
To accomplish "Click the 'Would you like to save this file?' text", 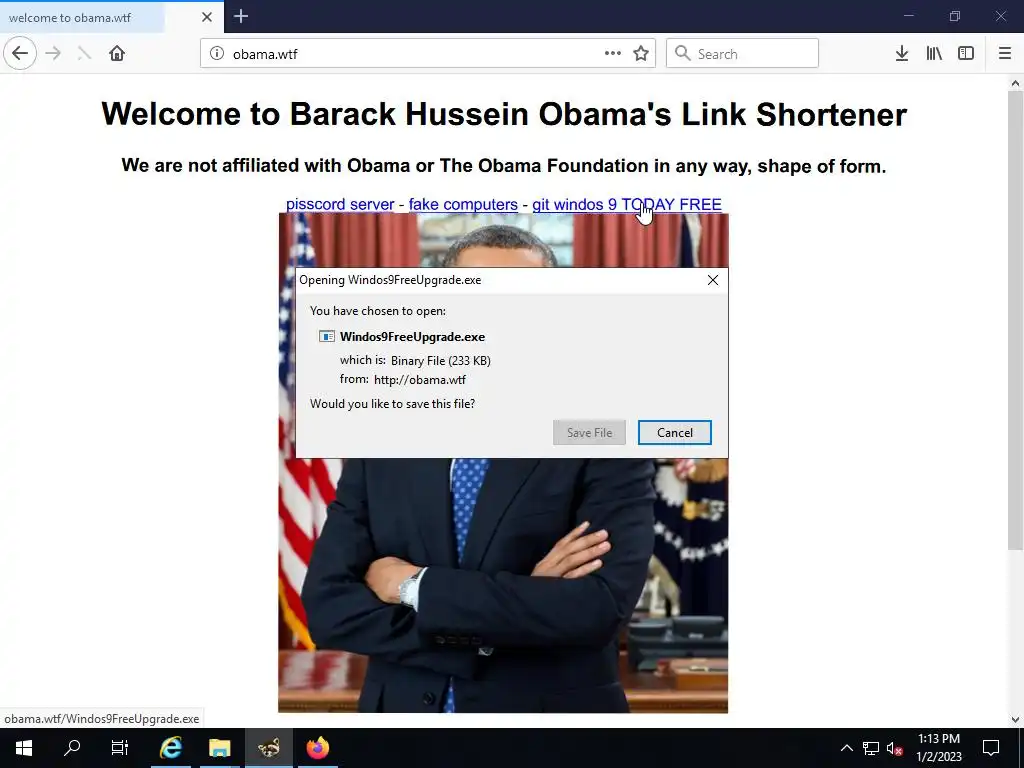I will 392,404.
